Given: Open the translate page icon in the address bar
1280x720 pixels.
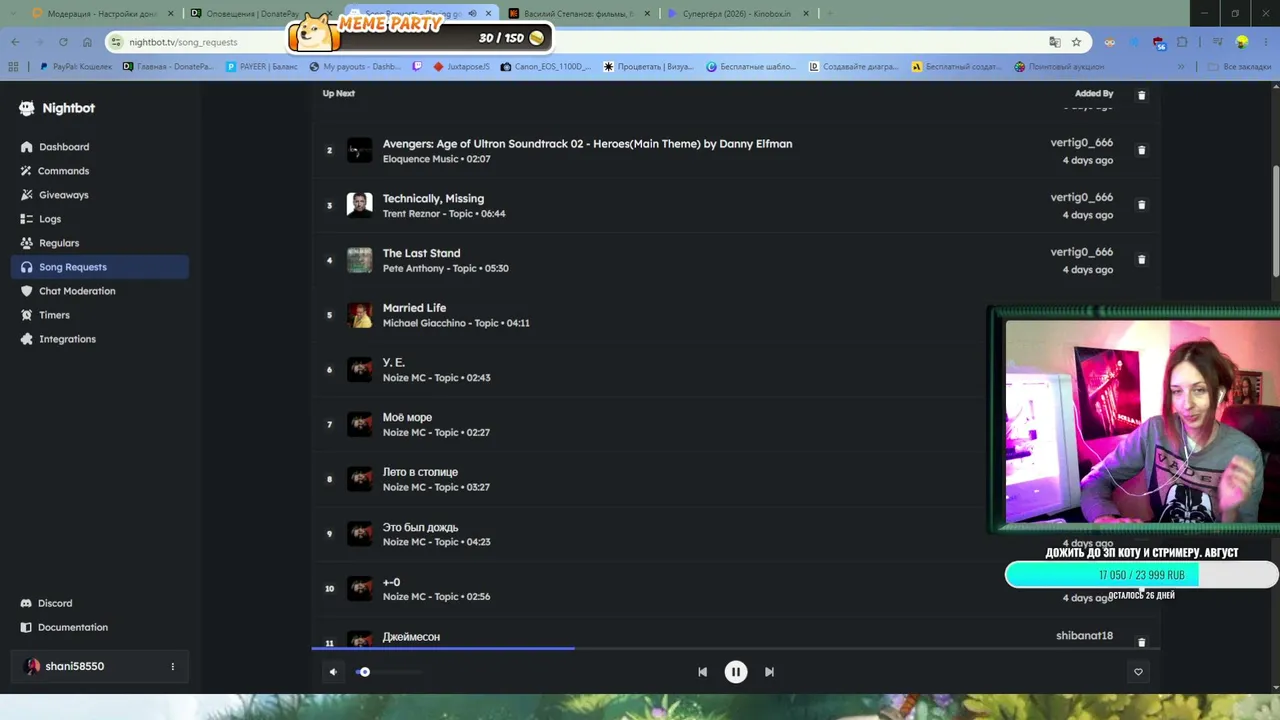Looking at the screenshot, I should (1054, 42).
